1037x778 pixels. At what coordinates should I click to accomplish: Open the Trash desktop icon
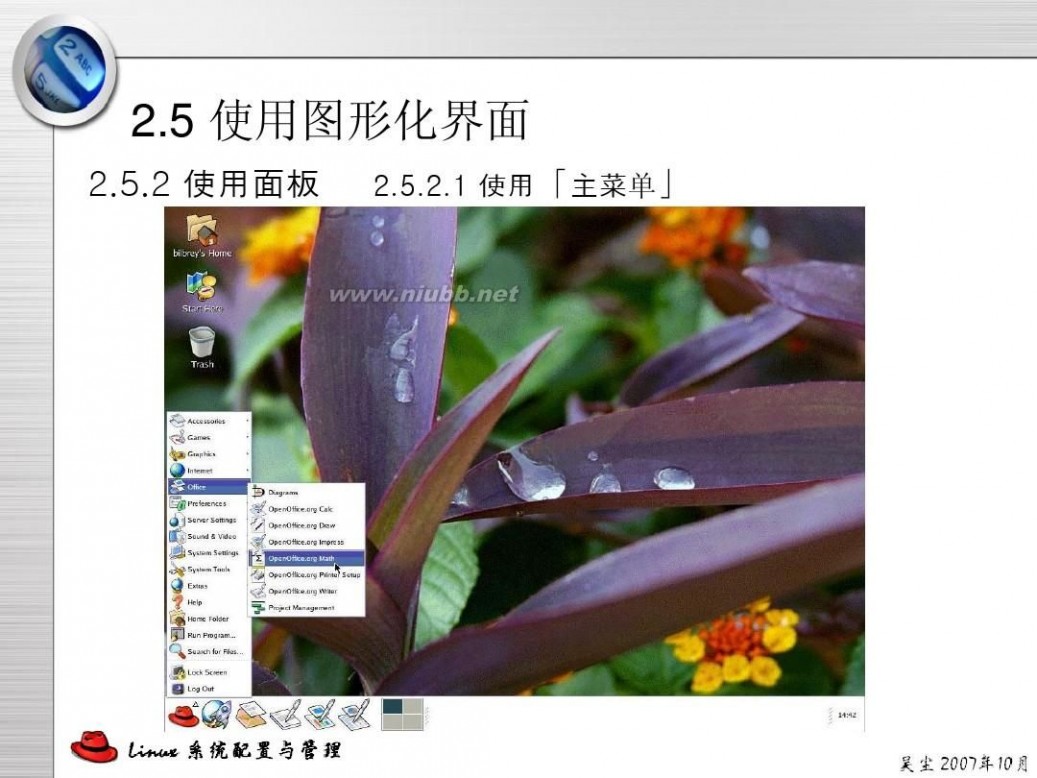(x=202, y=347)
